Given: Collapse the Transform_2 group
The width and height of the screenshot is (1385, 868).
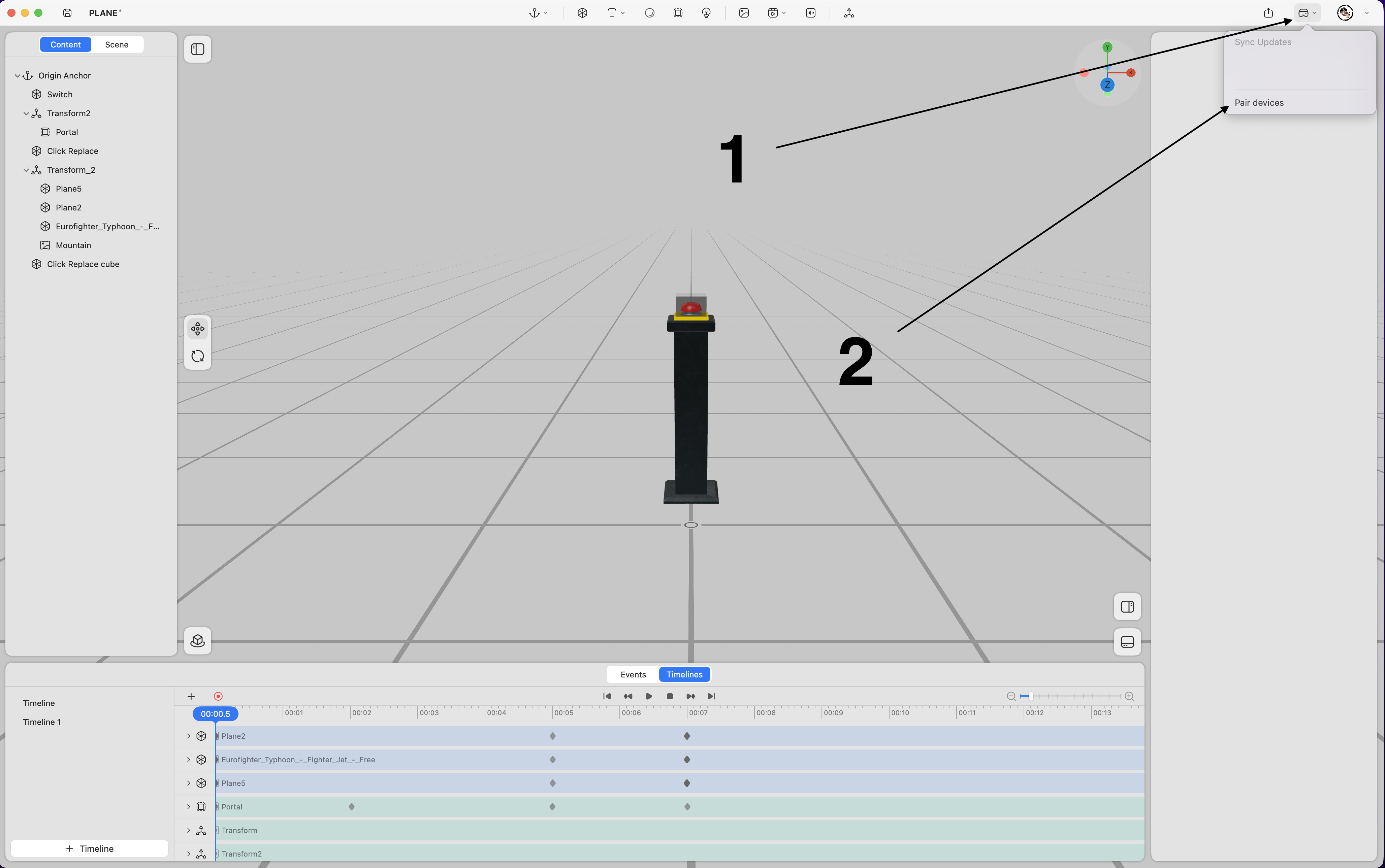Looking at the screenshot, I should 26,170.
